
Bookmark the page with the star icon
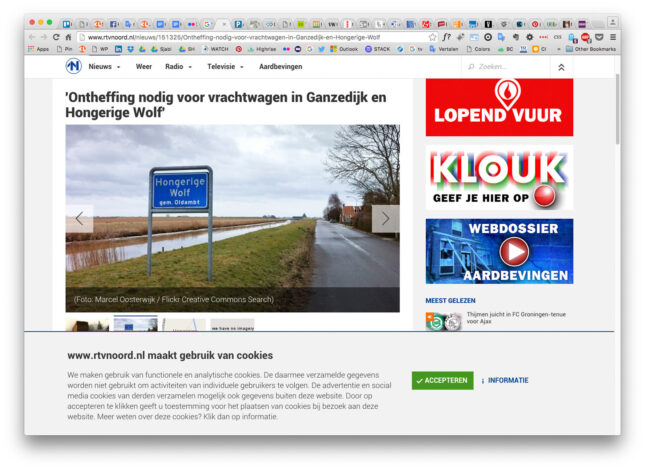(432, 37)
